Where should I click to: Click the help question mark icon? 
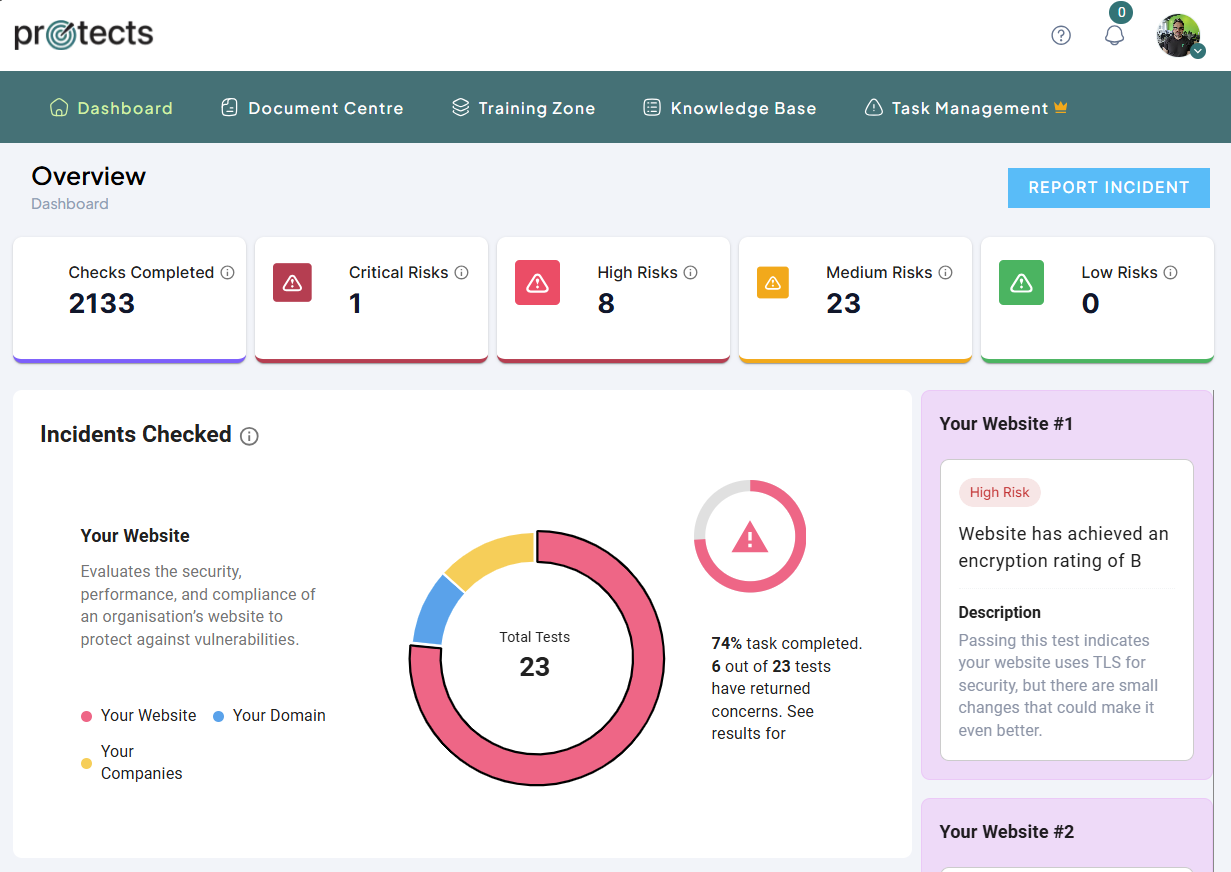pos(1061,36)
